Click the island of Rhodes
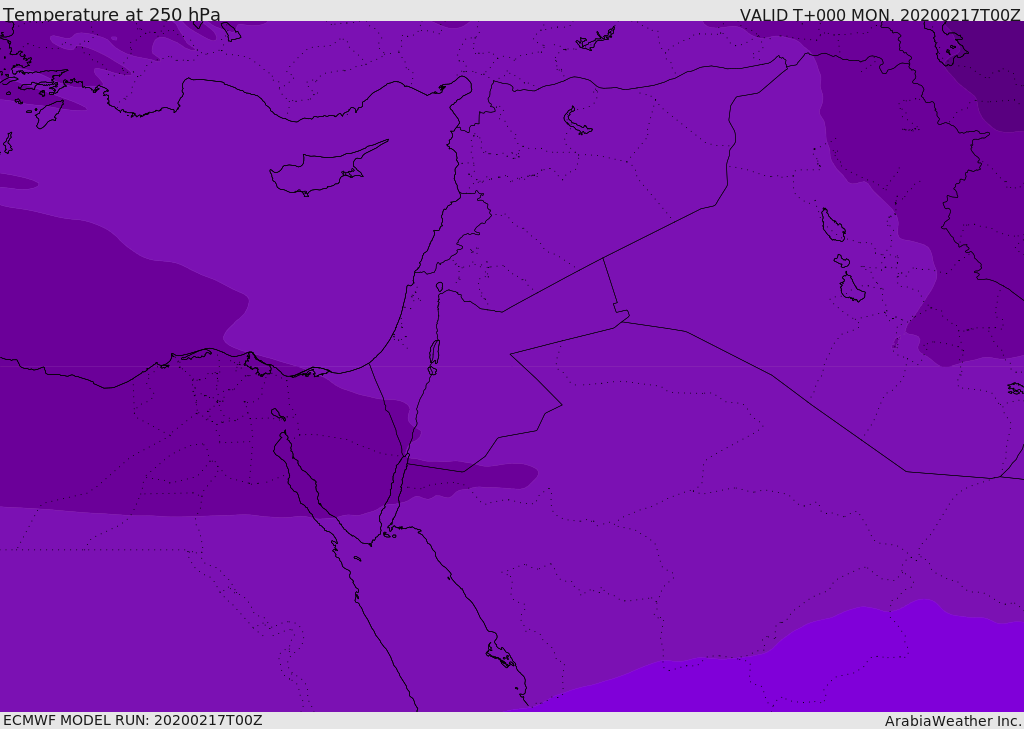Image resolution: width=1024 pixels, height=729 pixels. 47,113
